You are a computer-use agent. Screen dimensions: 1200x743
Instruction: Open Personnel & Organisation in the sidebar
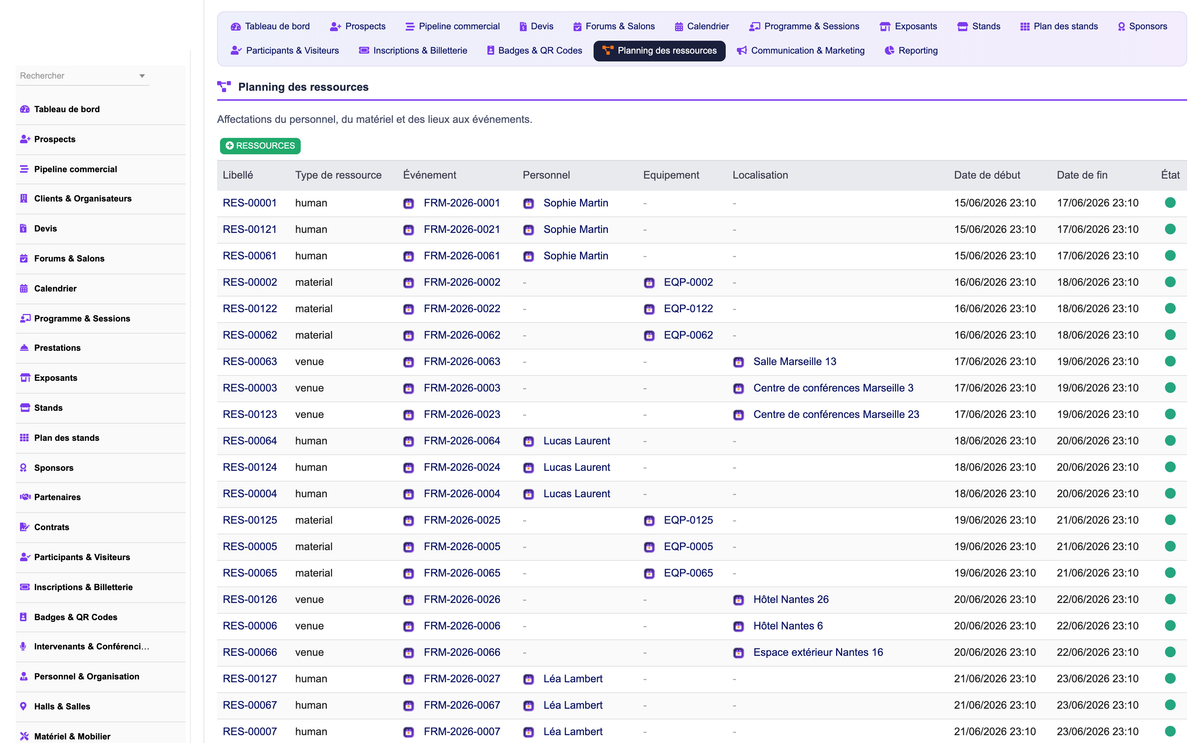click(x=87, y=677)
